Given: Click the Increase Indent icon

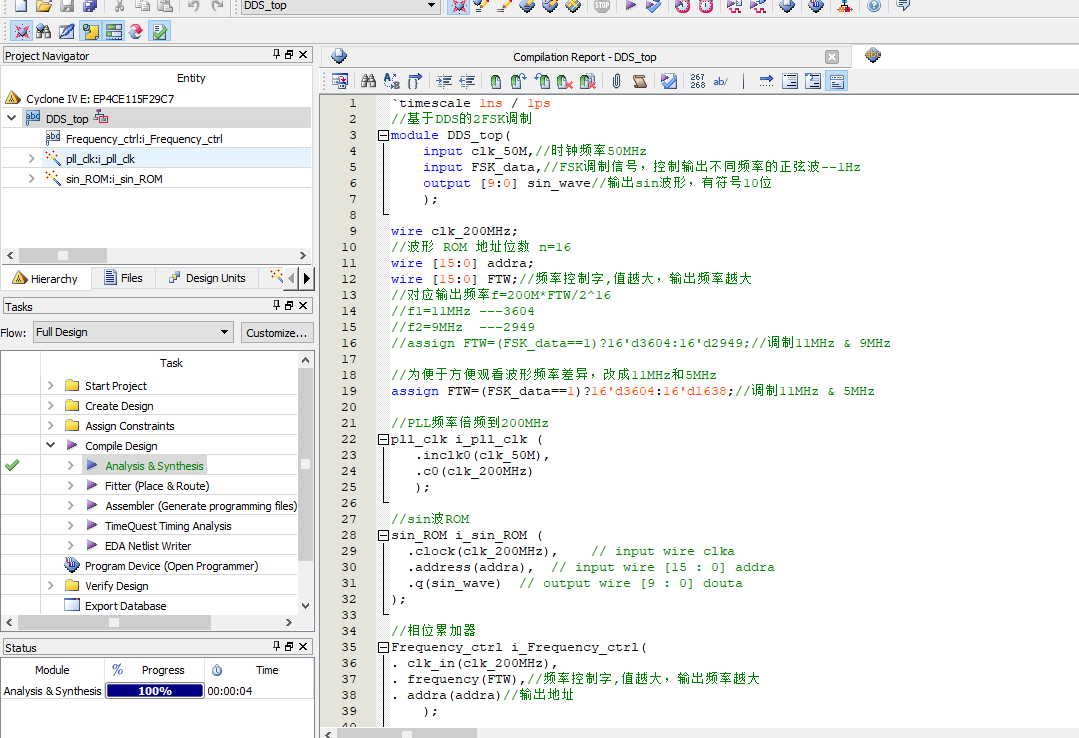Looking at the screenshot, I should tap(444, 81).
